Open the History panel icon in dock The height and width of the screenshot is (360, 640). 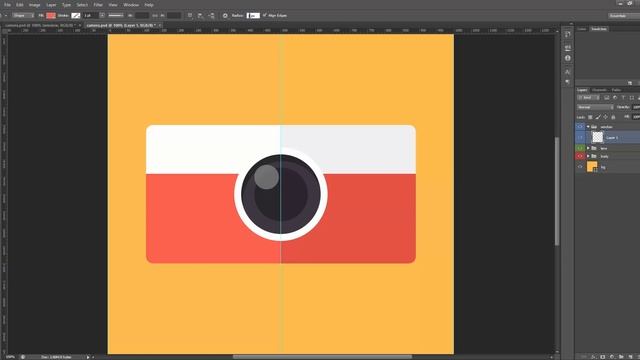pyautogui.click(x=568, y=35)
